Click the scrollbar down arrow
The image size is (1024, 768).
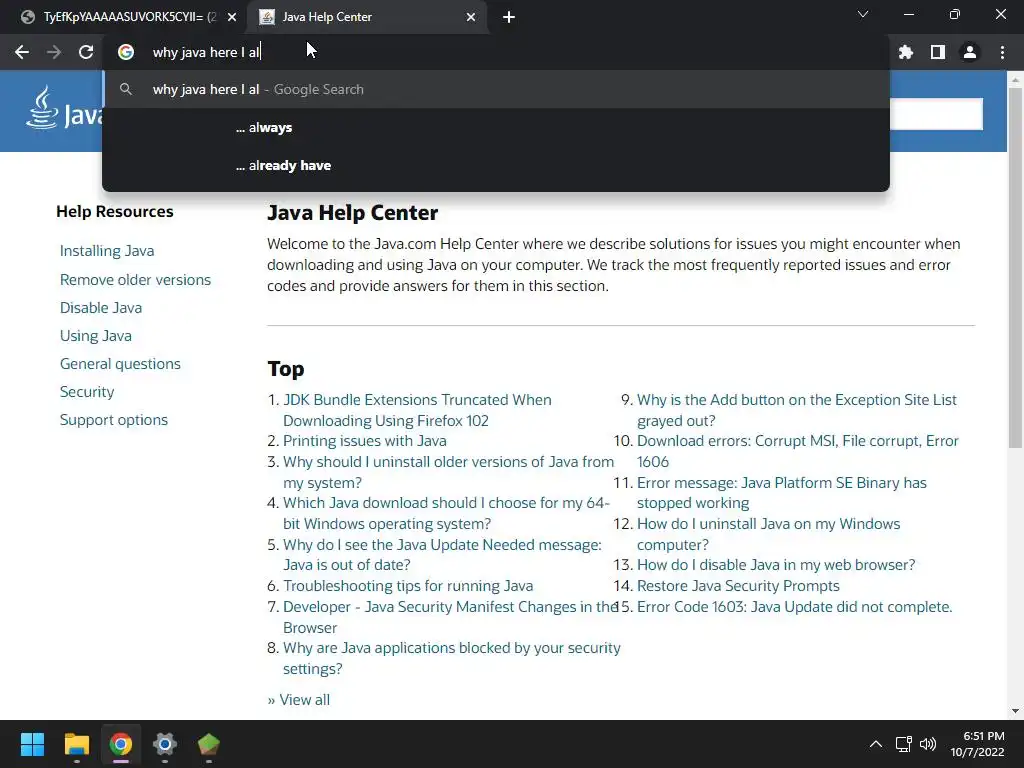pyautogui.click(x=1015, y=711)
